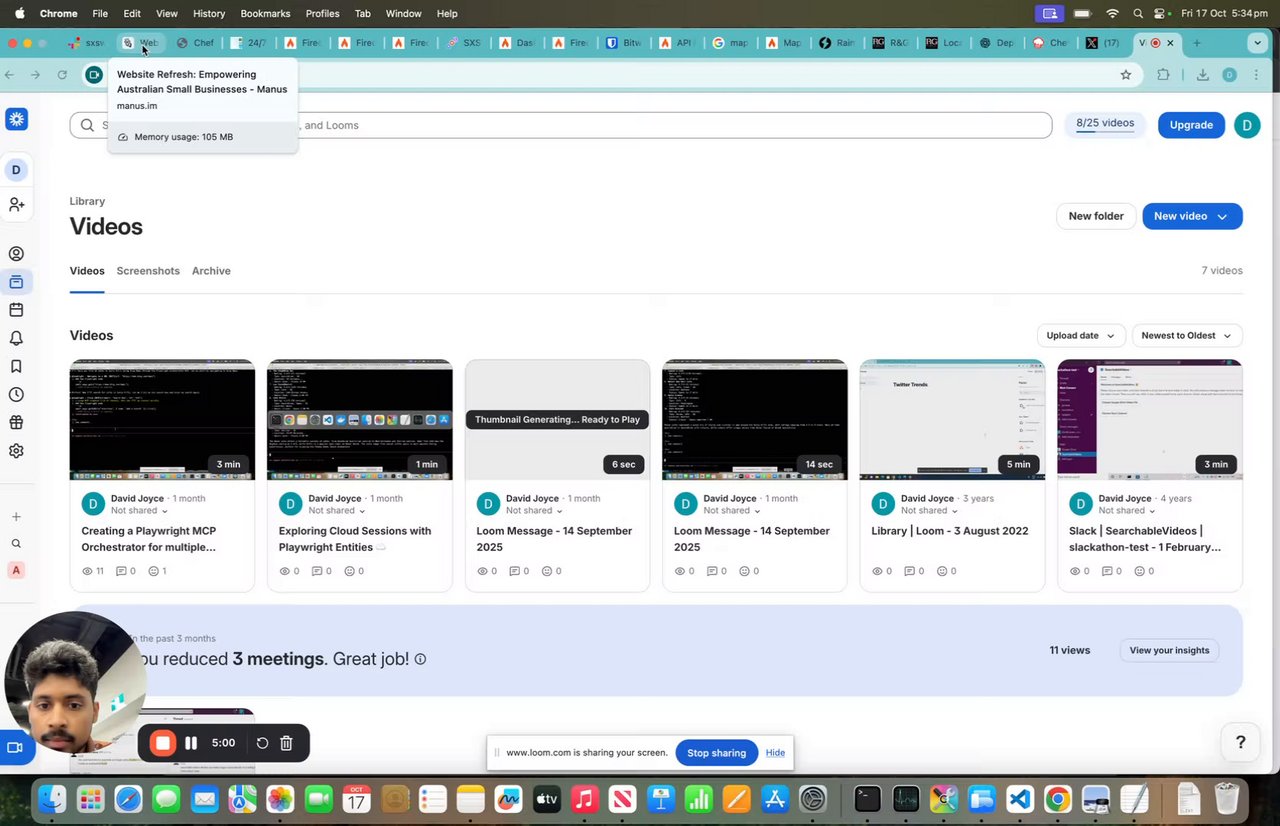This screenshot has width=1280, height=826.
Task: Click the 8/25 videos usage indicator
Action: (1105, 124)
